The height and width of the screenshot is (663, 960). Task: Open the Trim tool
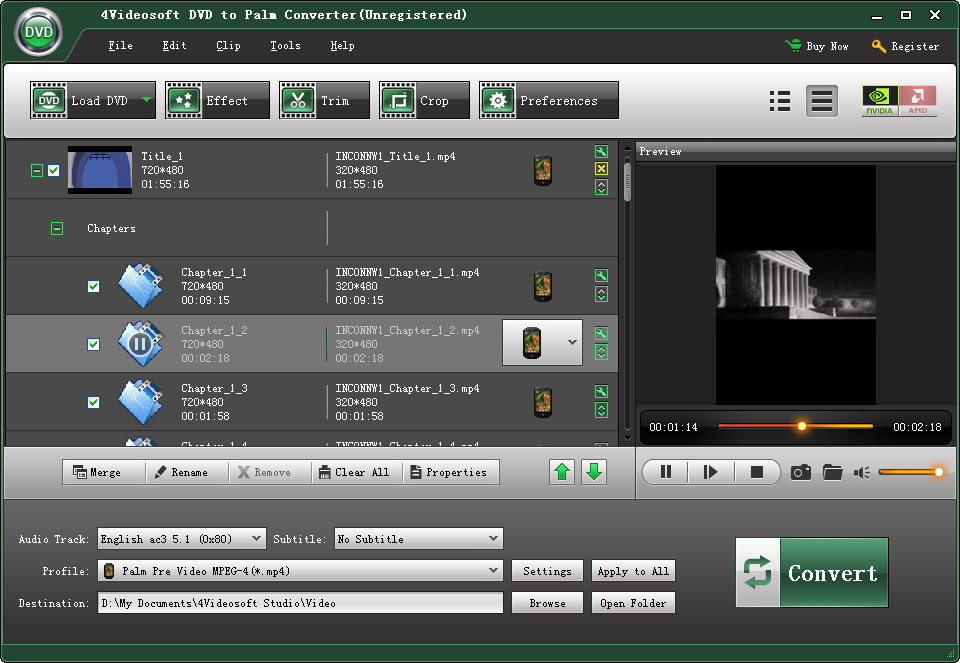[324, 100]
